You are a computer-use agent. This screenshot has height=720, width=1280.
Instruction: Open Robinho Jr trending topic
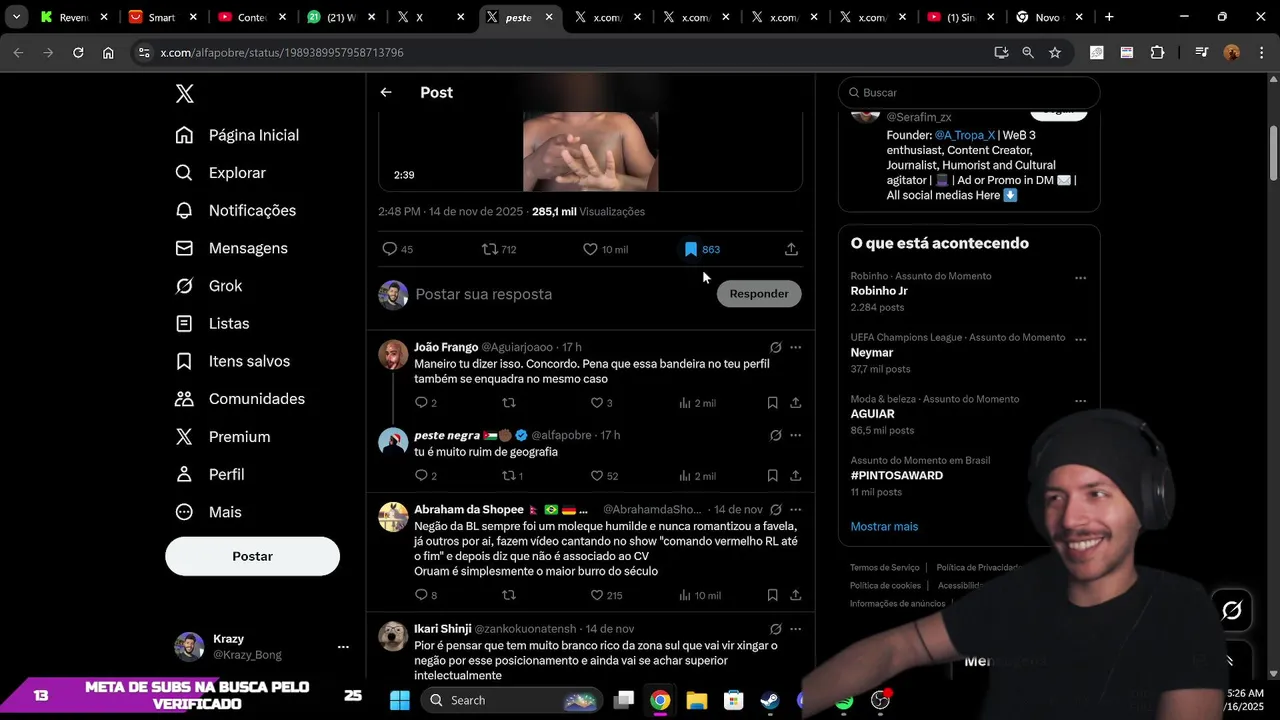[879, 291]
